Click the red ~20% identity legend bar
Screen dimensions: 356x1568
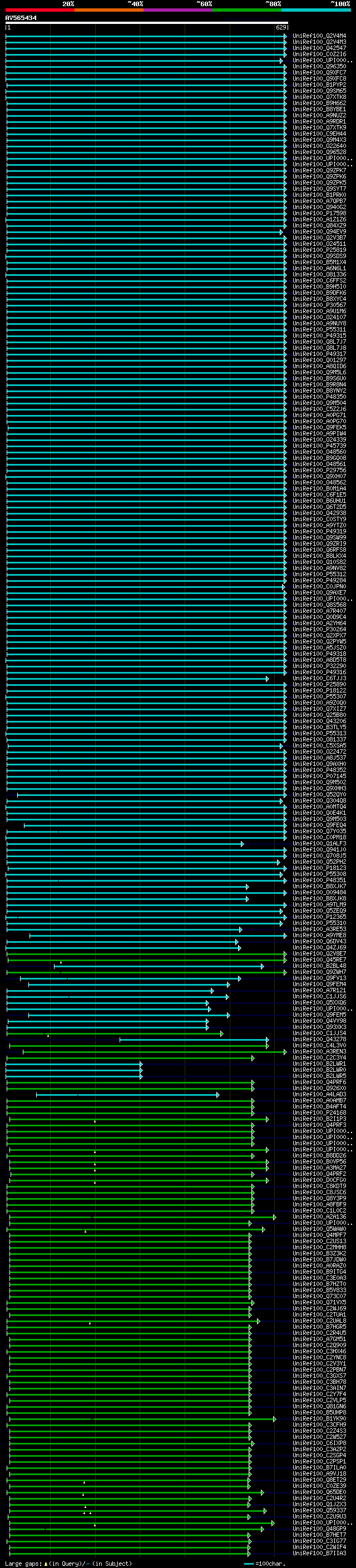click(x=39, y=10)
